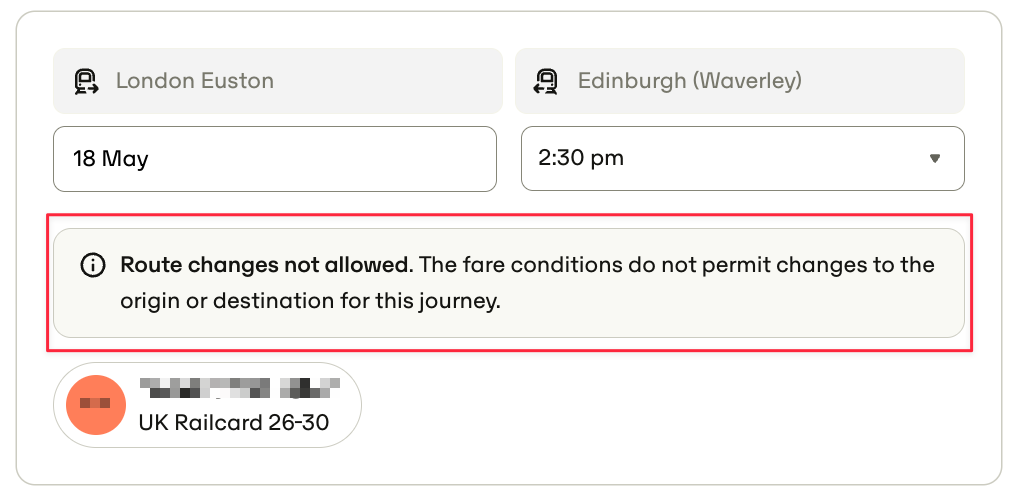Screen dimensions: 1019x495
Task: Click the blurred passenger name text
Action: [x=239, y=387]
